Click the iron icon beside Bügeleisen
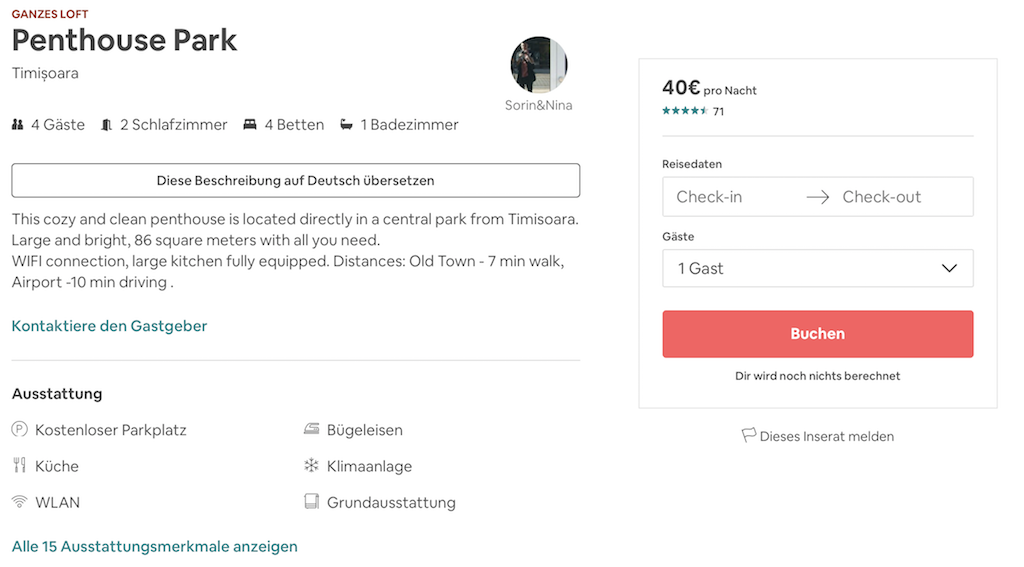1024x567 pixels. click(311, 430)
